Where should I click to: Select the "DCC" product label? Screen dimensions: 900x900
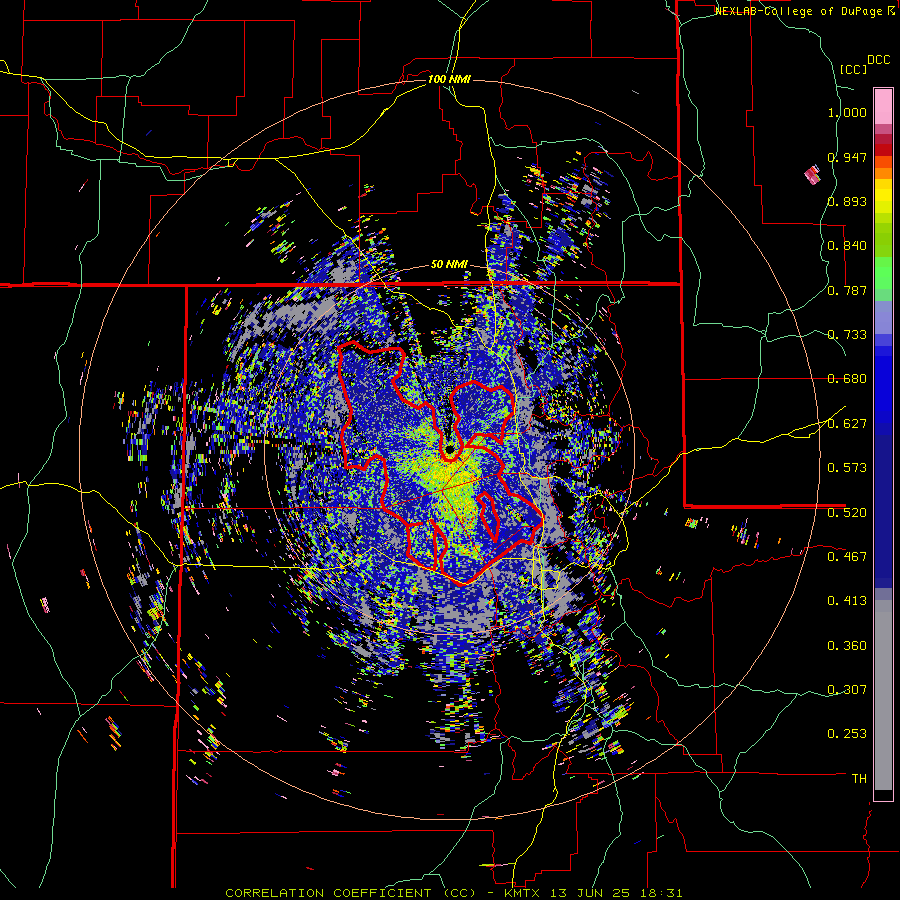[x=879, y=60]
